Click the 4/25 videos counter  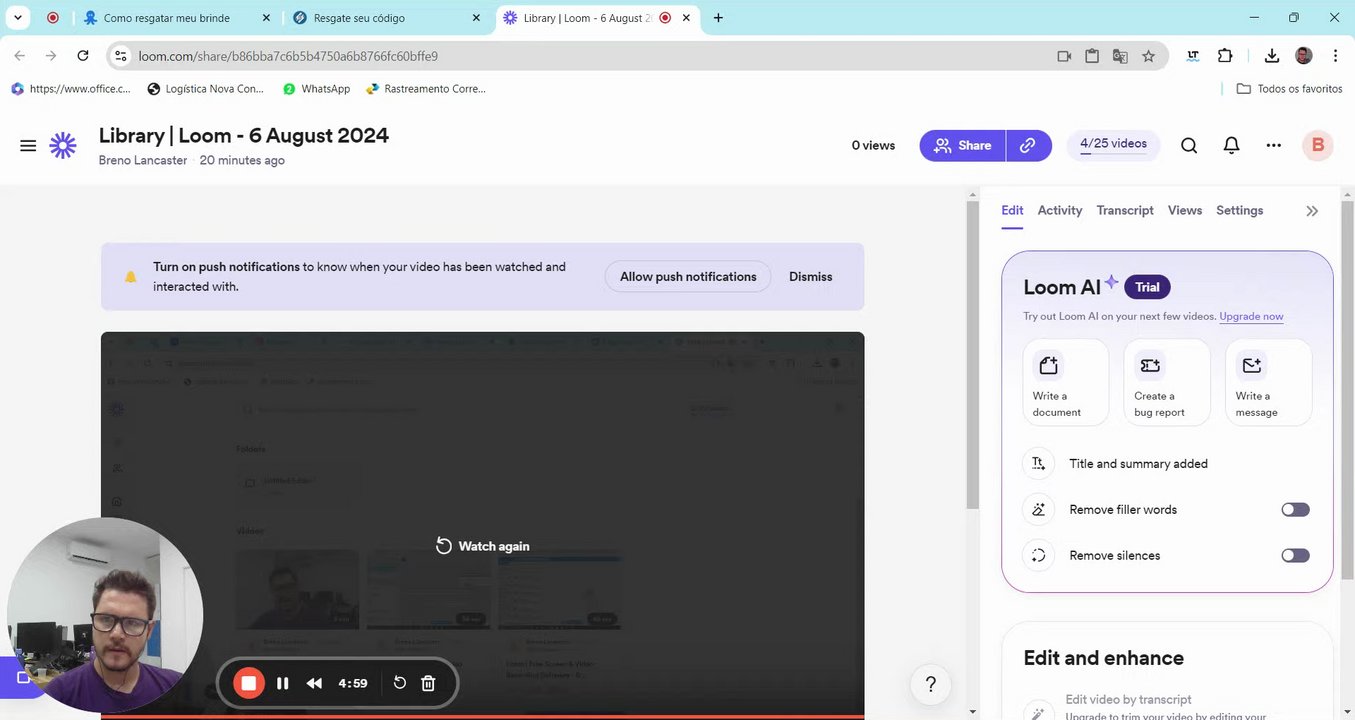[1113, 144]
